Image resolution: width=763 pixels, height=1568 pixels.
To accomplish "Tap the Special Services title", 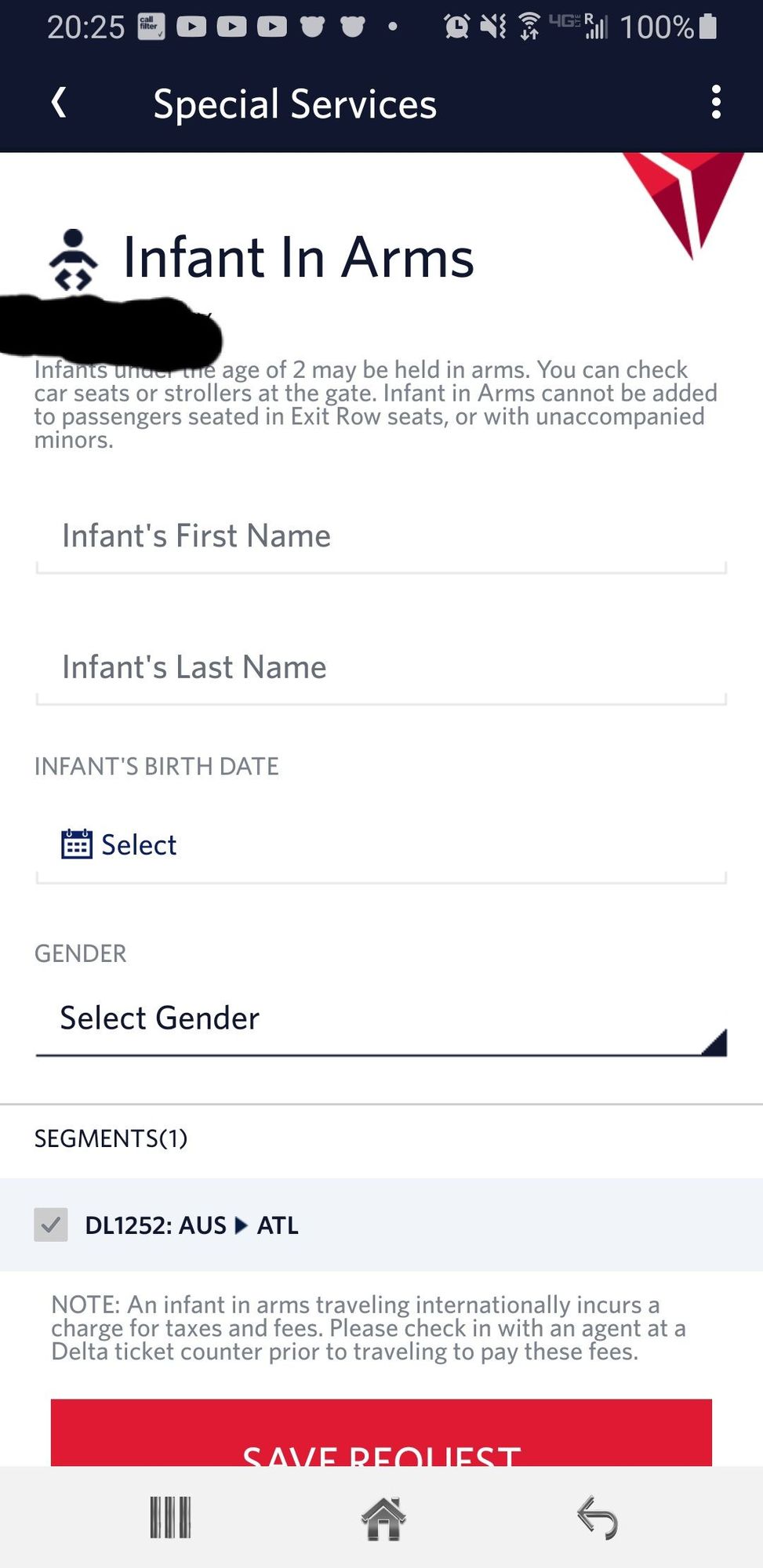I will click(x=295, y=104).
